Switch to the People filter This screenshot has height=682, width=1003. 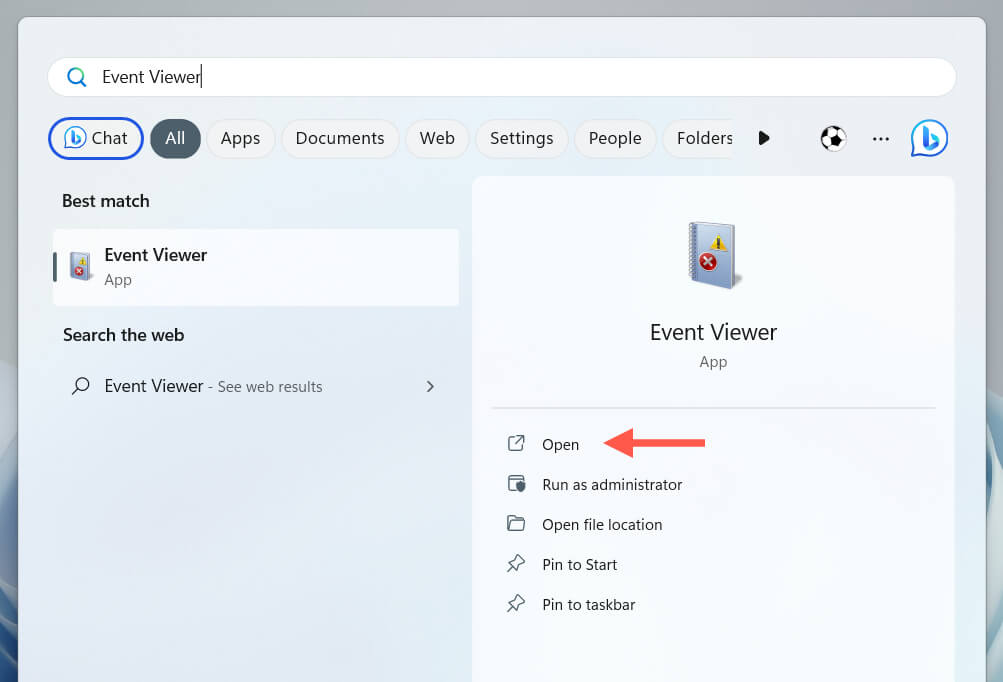point(615,138)
